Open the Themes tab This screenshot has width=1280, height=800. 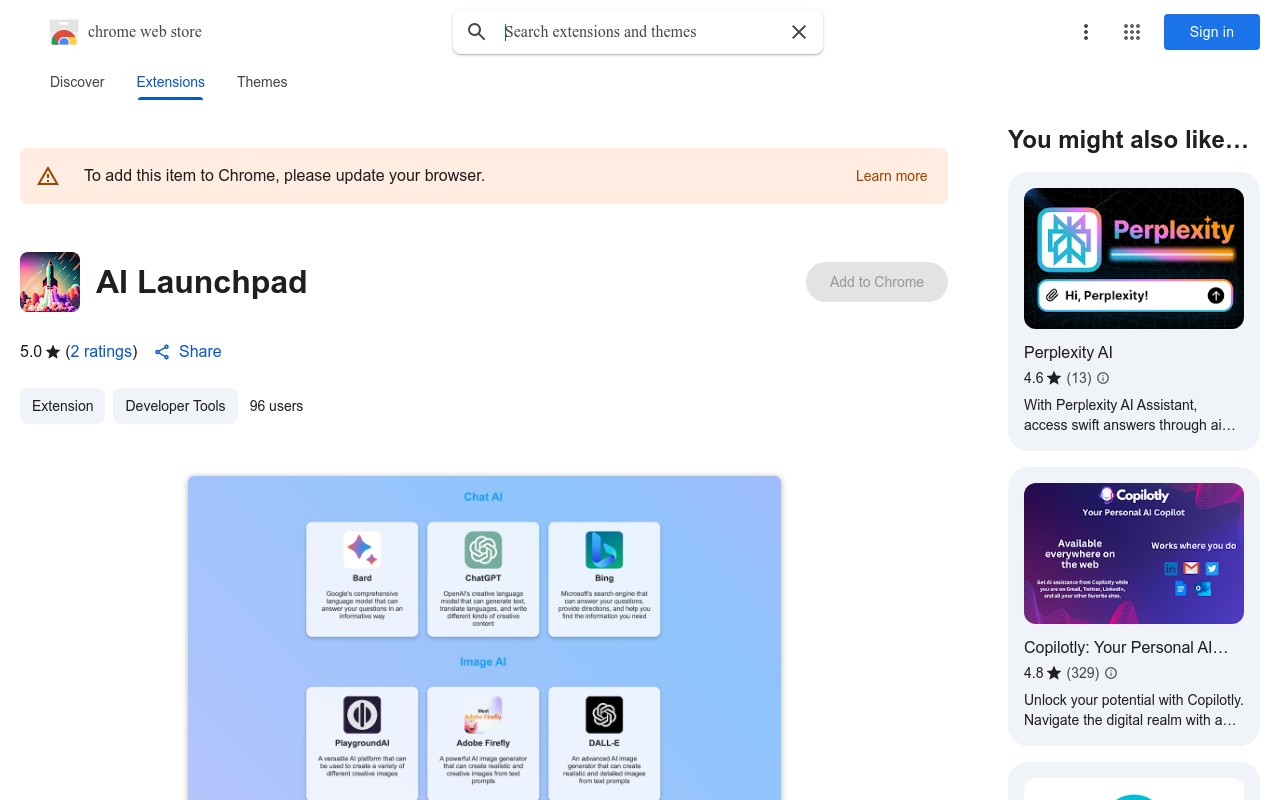262,82
